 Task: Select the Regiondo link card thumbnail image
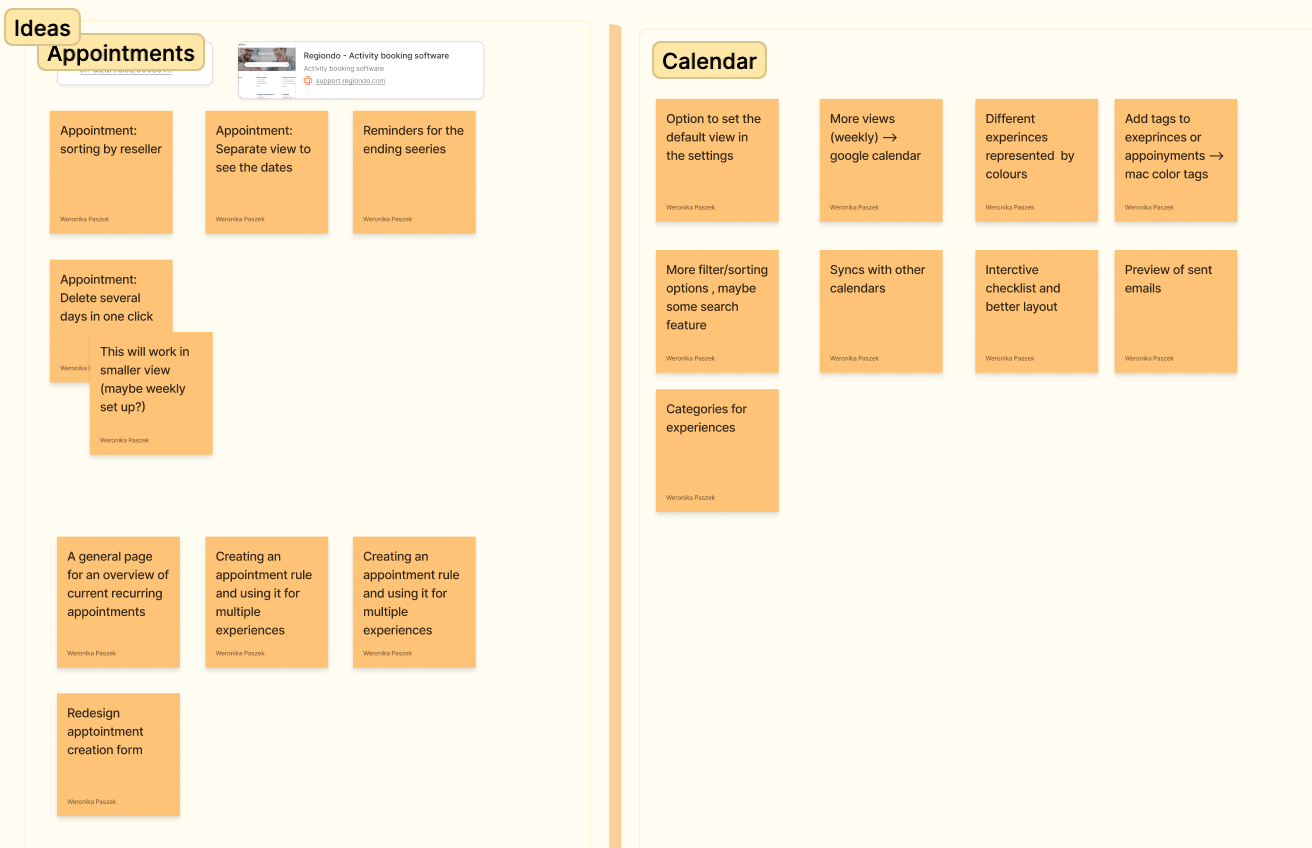267,71
